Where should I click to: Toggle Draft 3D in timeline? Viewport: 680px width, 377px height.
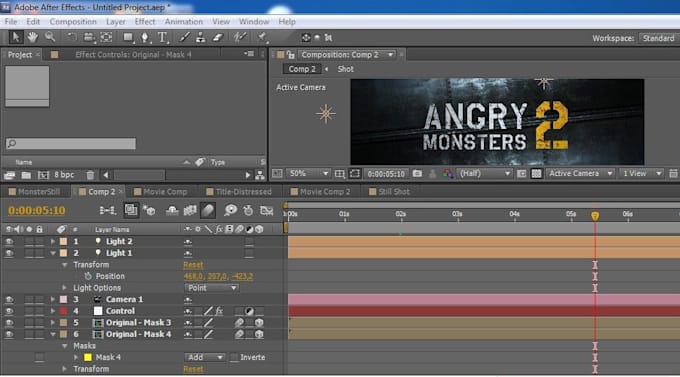(x=150, y=210)
